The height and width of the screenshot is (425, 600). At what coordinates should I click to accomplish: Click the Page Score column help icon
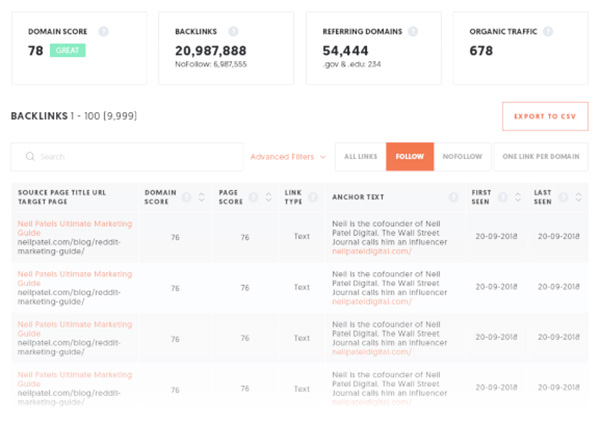pos(252,197)
